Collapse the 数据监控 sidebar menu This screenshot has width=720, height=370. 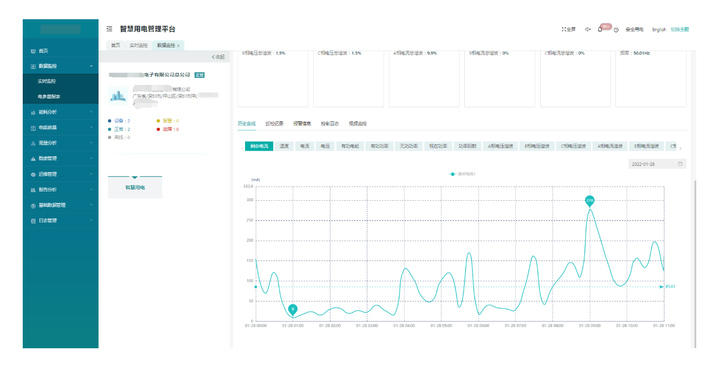pos(91,66)
